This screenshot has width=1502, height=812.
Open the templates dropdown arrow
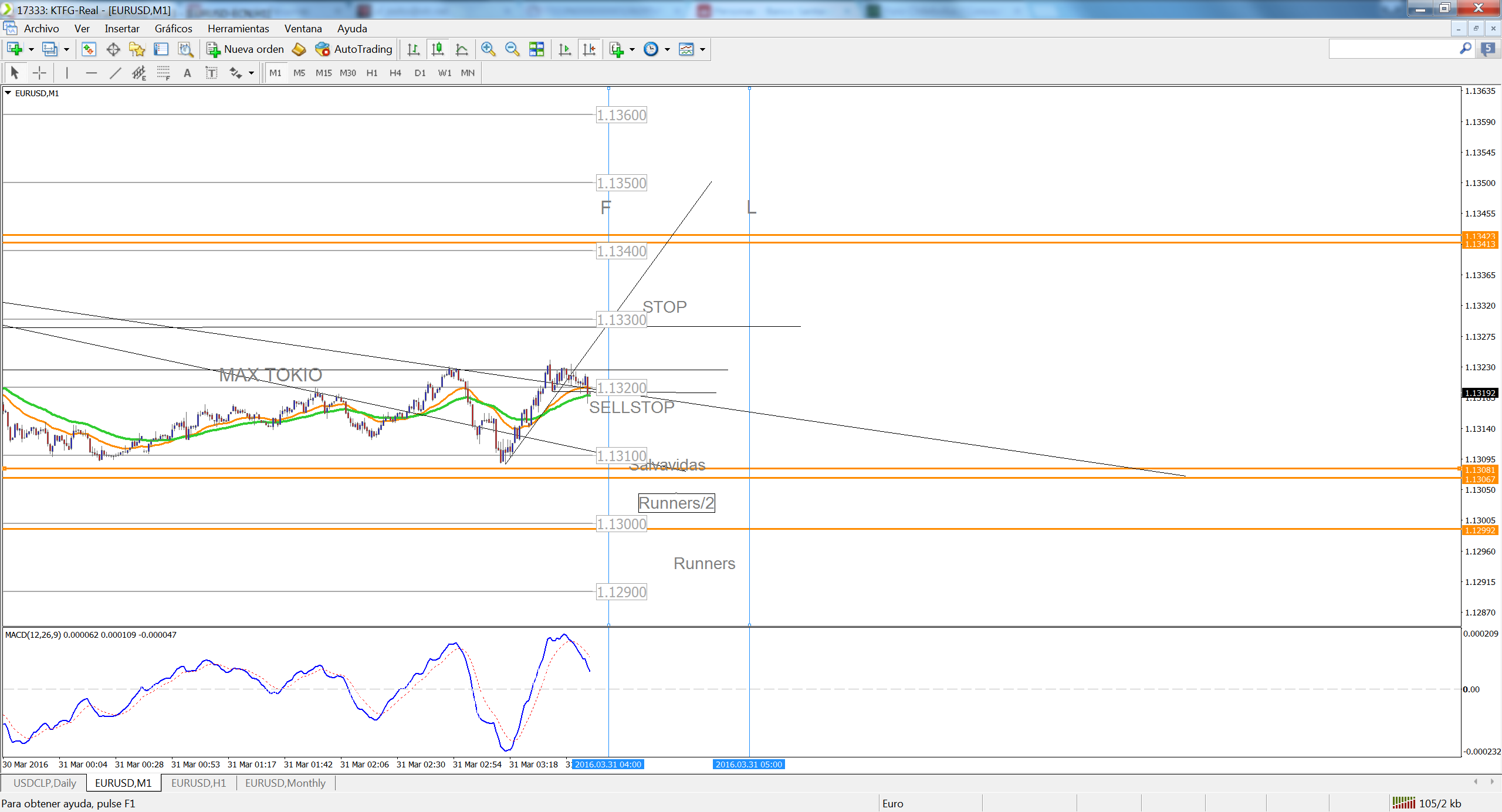(702, 49)
